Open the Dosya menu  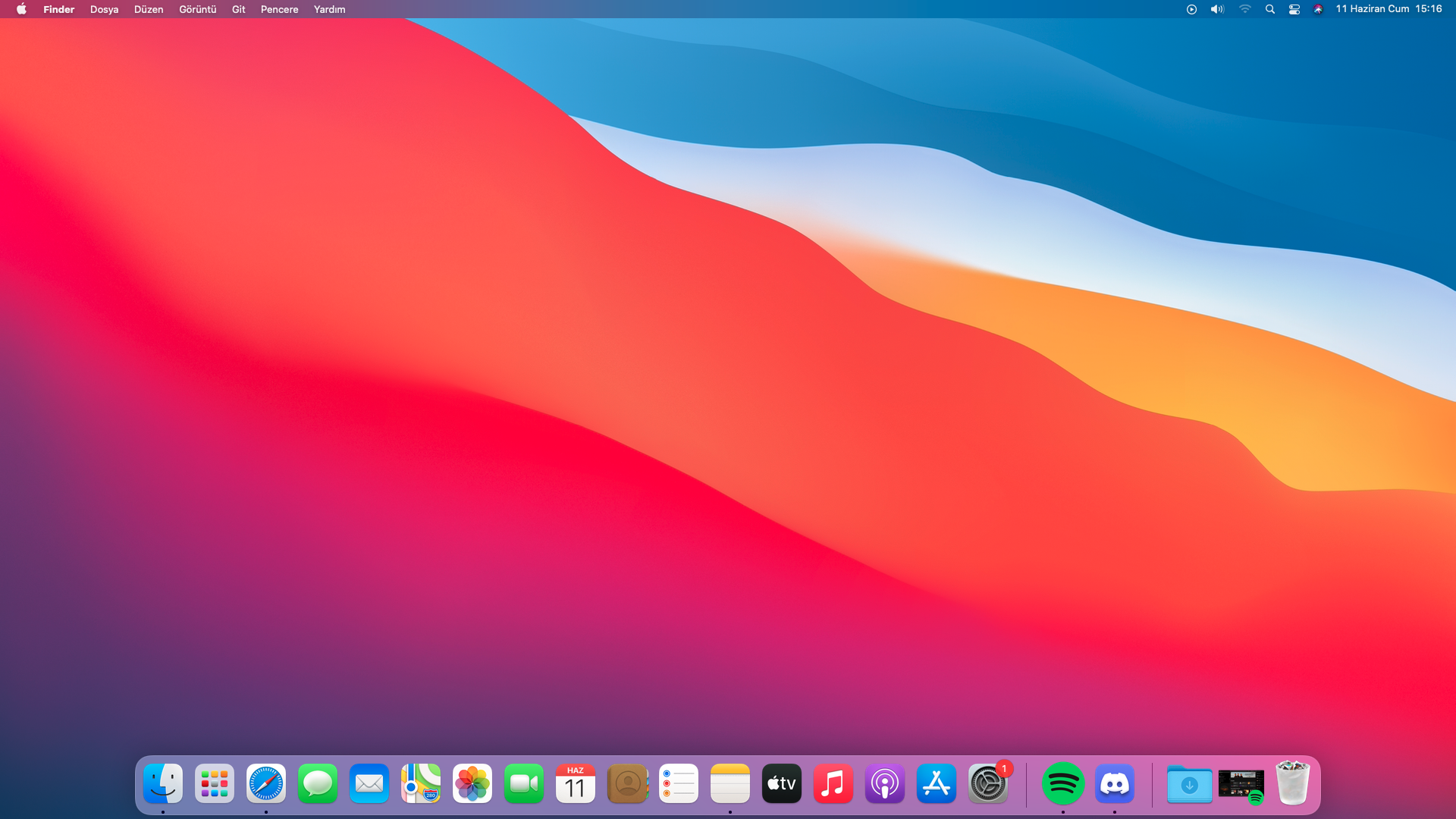click(104, 9)
